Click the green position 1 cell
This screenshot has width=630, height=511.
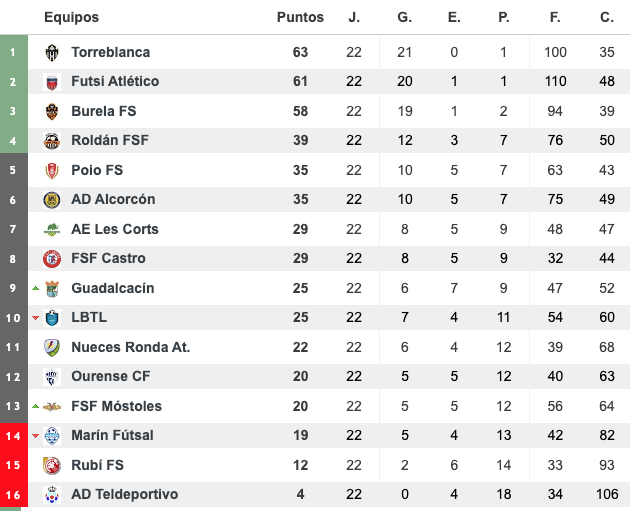coord(13,52)
